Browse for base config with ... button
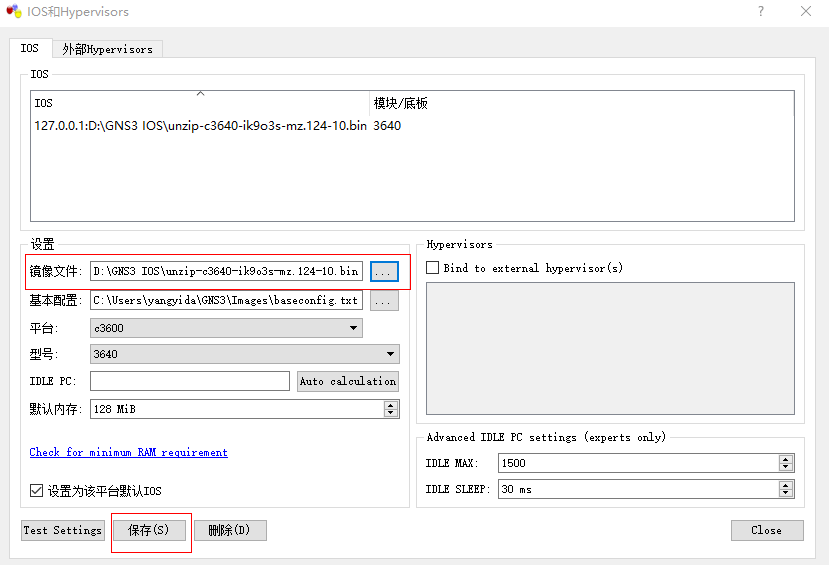829x565 pixels. 384,301
